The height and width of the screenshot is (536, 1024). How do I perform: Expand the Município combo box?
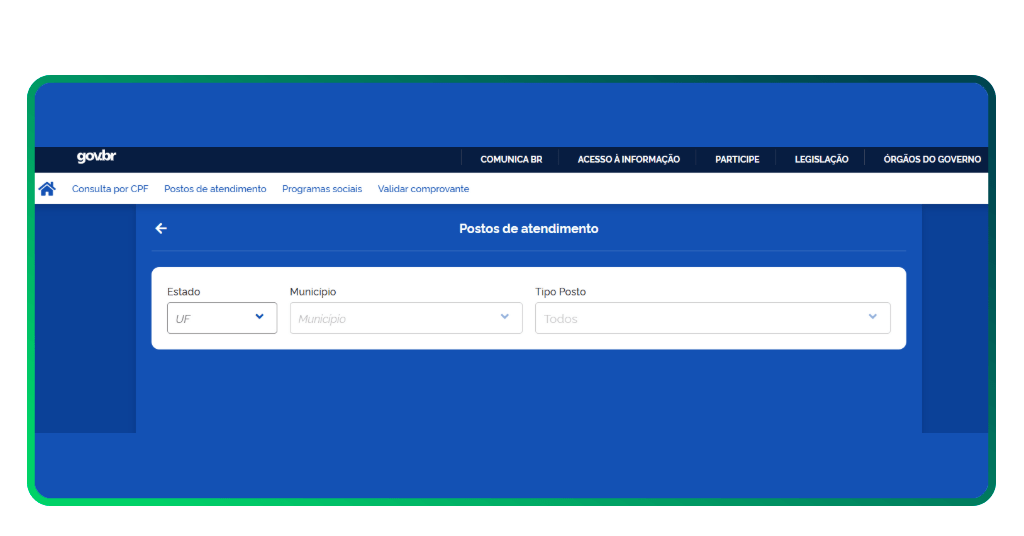pos(405,318)
